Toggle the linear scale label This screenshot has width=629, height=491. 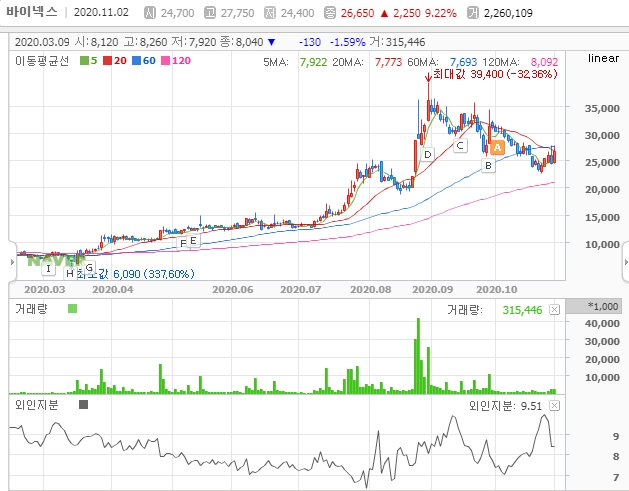[603, 59]
